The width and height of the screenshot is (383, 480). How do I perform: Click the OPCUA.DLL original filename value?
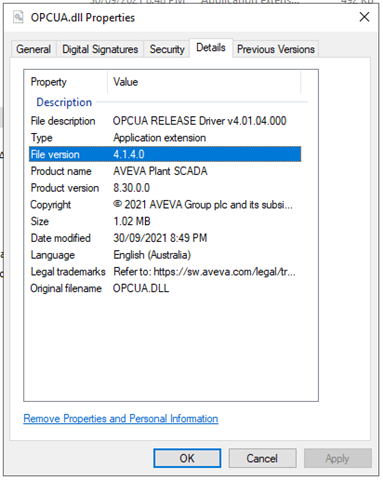[x=141, y=288]
